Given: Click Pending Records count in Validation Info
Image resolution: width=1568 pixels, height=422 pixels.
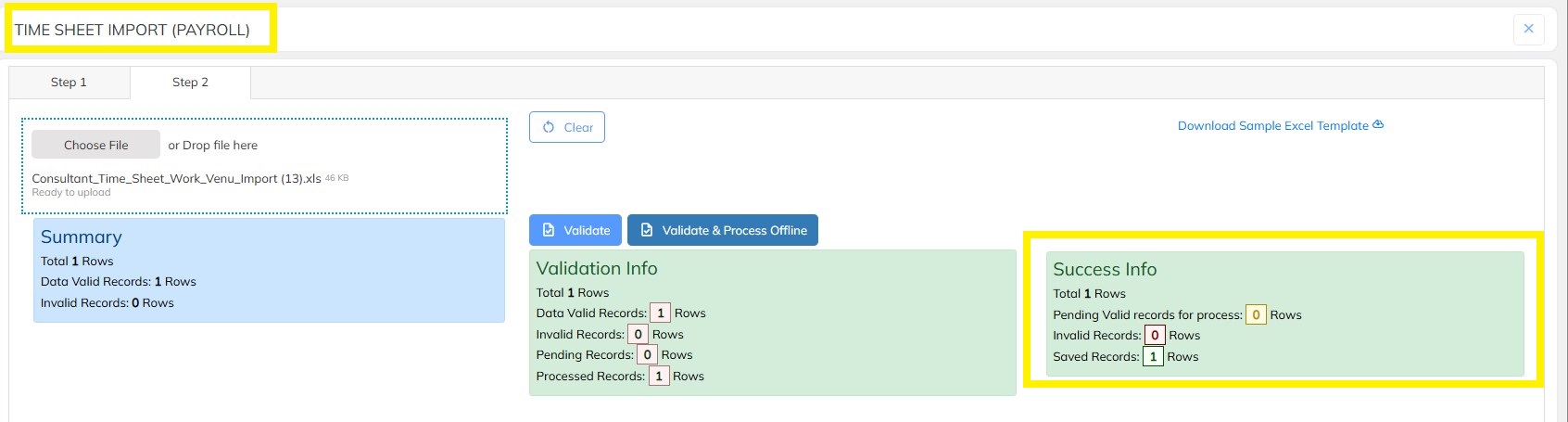Looking at the screenshot, I should point(647,355).
